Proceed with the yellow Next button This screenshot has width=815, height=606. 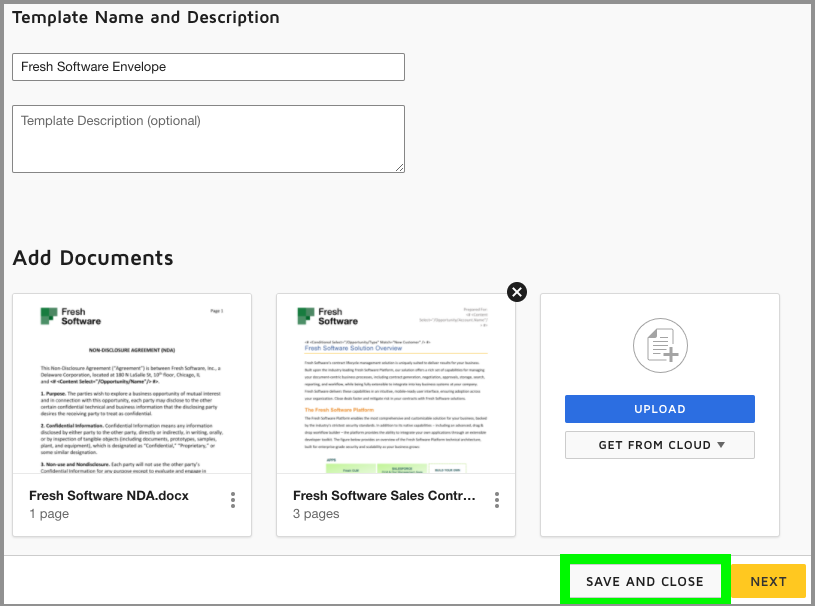(768, 581)
